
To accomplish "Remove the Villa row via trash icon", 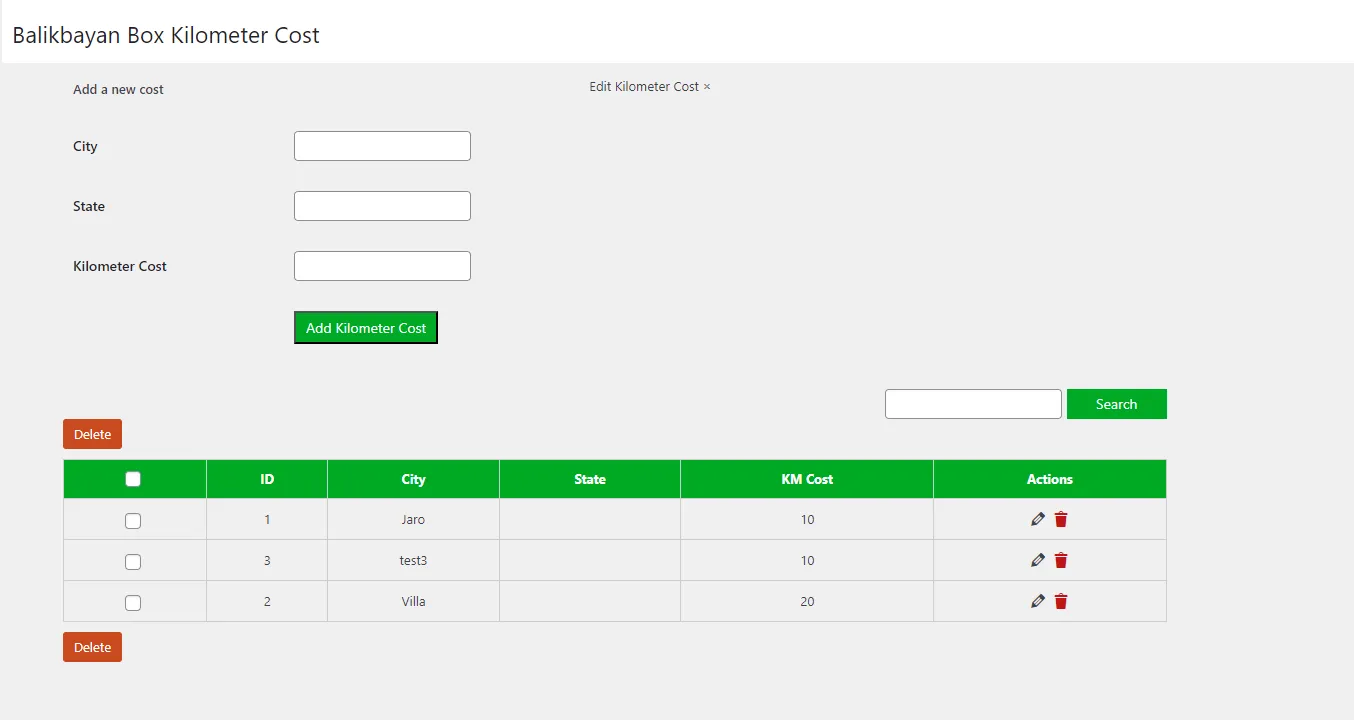I will tap(1061, 601).
